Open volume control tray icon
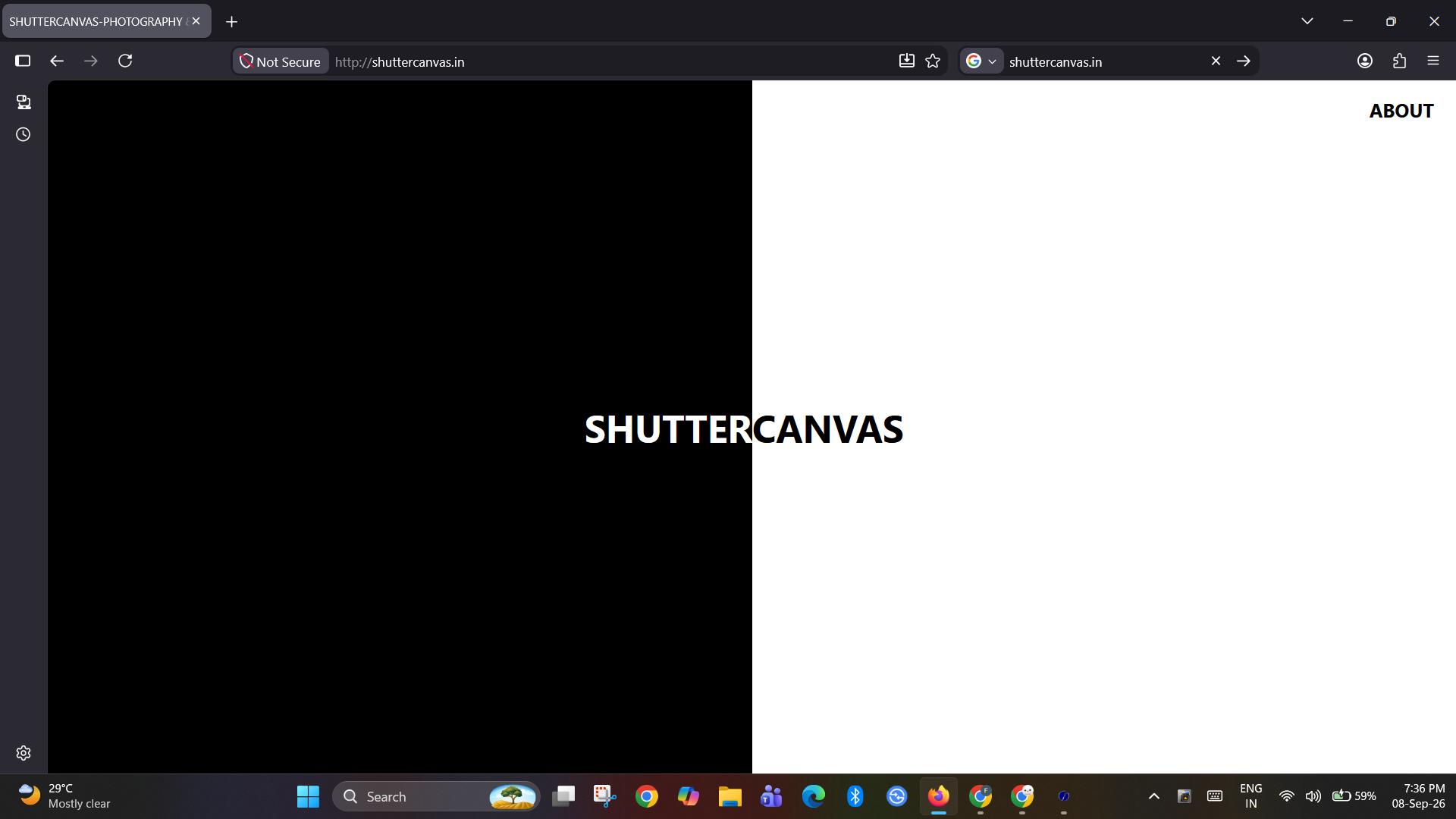This screenshot has height=819, width=1456. (x=1313, y=796)
